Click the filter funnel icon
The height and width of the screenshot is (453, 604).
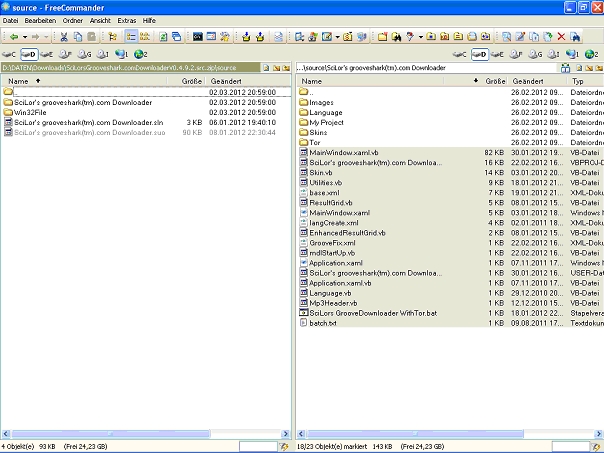pyautogui.click(x=410, y=37)
